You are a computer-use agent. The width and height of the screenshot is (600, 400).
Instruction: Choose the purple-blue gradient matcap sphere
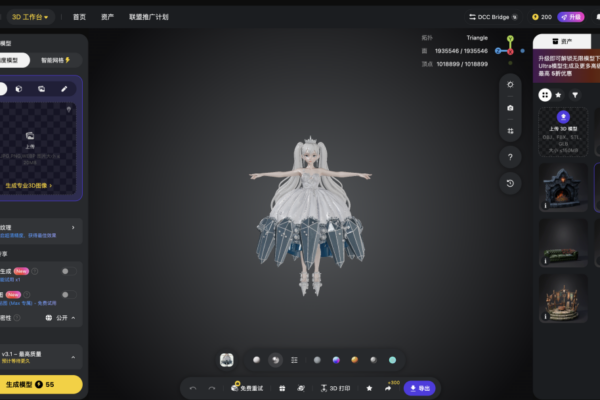pos(336,360)
